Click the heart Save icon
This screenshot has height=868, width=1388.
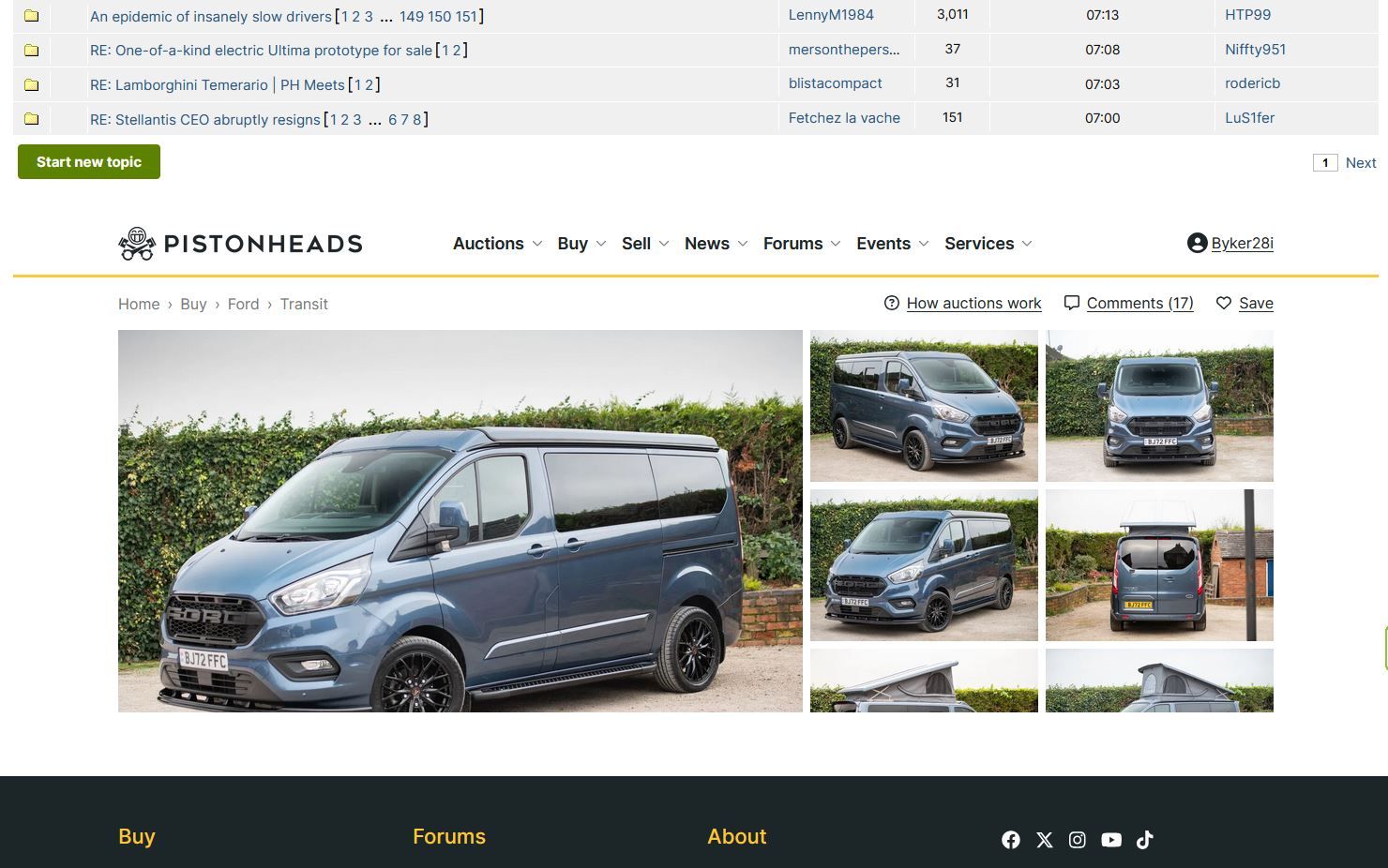[x=1223, y=303]
